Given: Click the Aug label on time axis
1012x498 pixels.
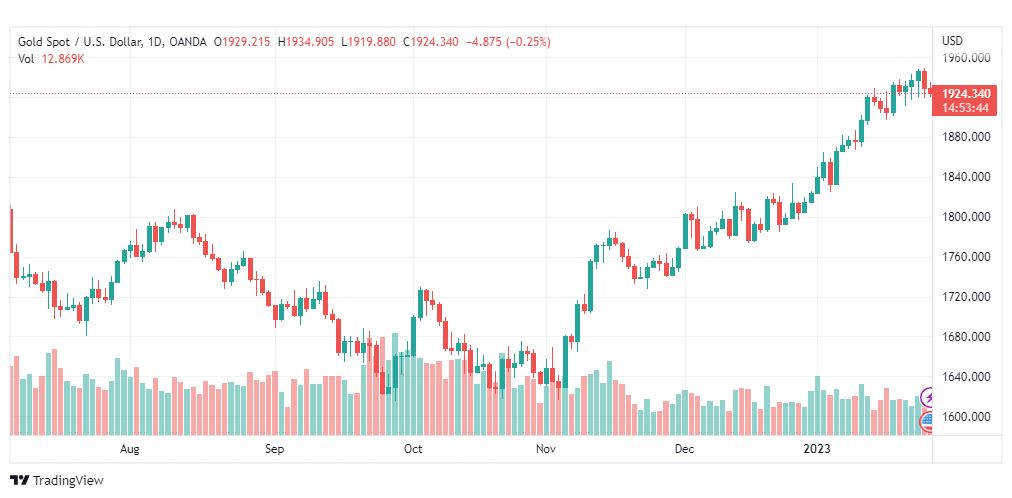Looking at the screenshot, I should (129, 450).
